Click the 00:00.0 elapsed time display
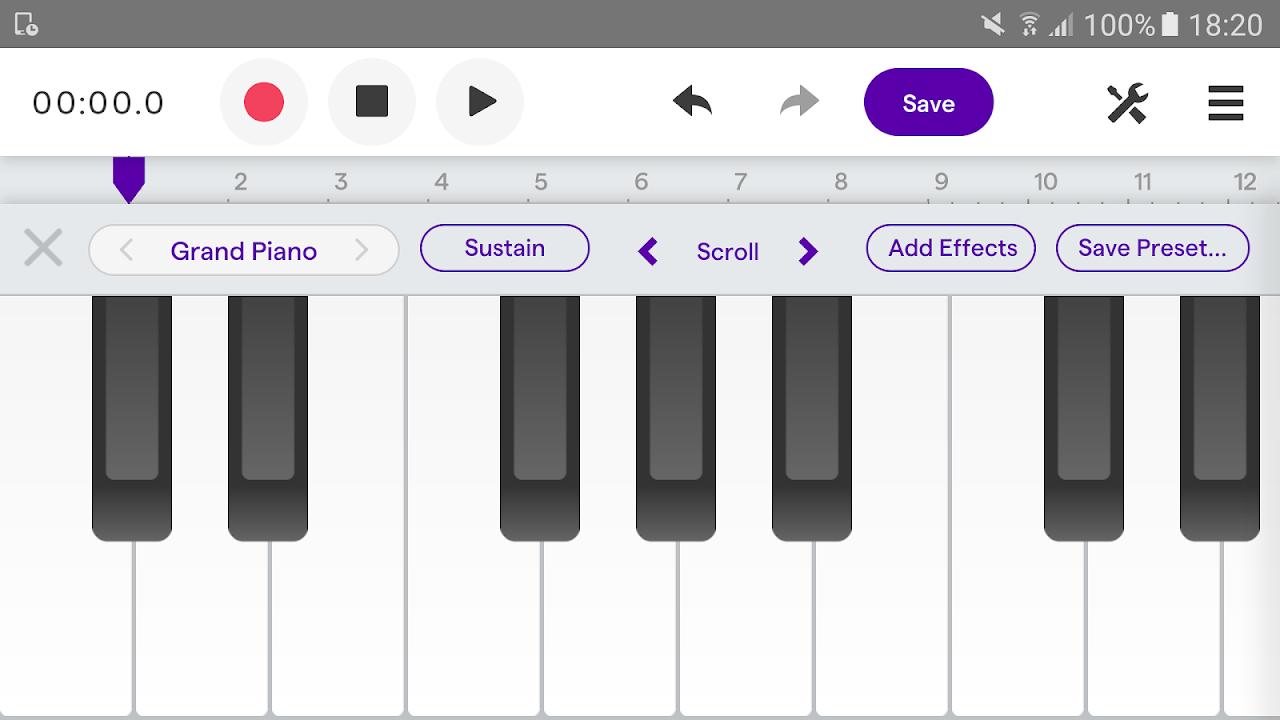Screen dimensions: 1280x720 (x=98, y=103)
